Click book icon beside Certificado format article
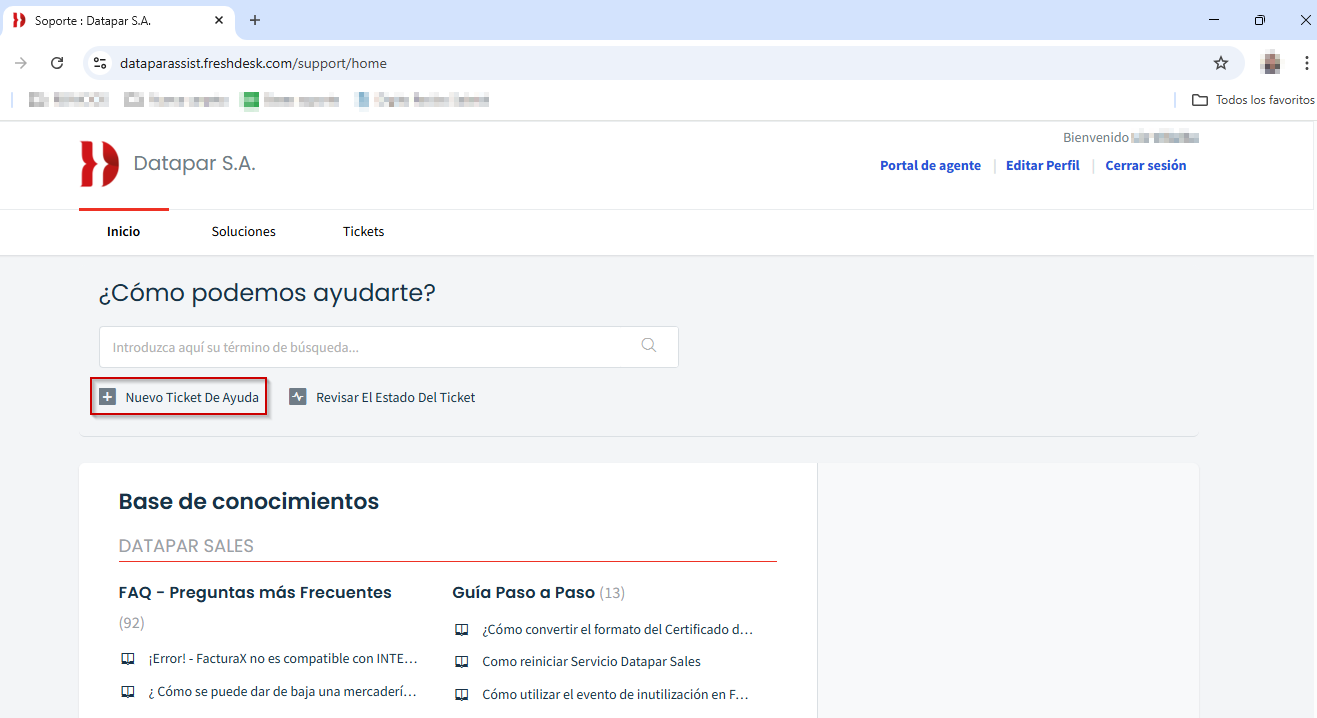 coord(461,630)
